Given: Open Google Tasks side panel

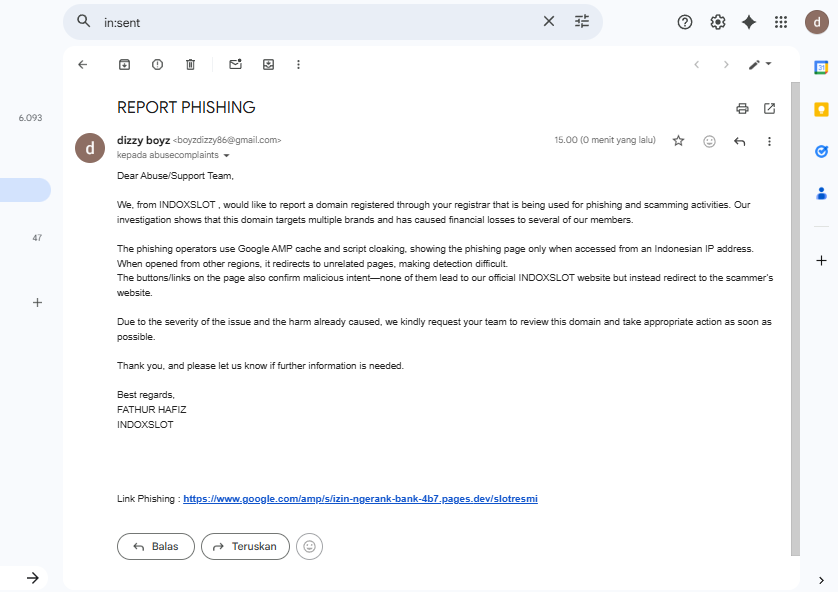Looking at the screenshot, I should (821, 151).
